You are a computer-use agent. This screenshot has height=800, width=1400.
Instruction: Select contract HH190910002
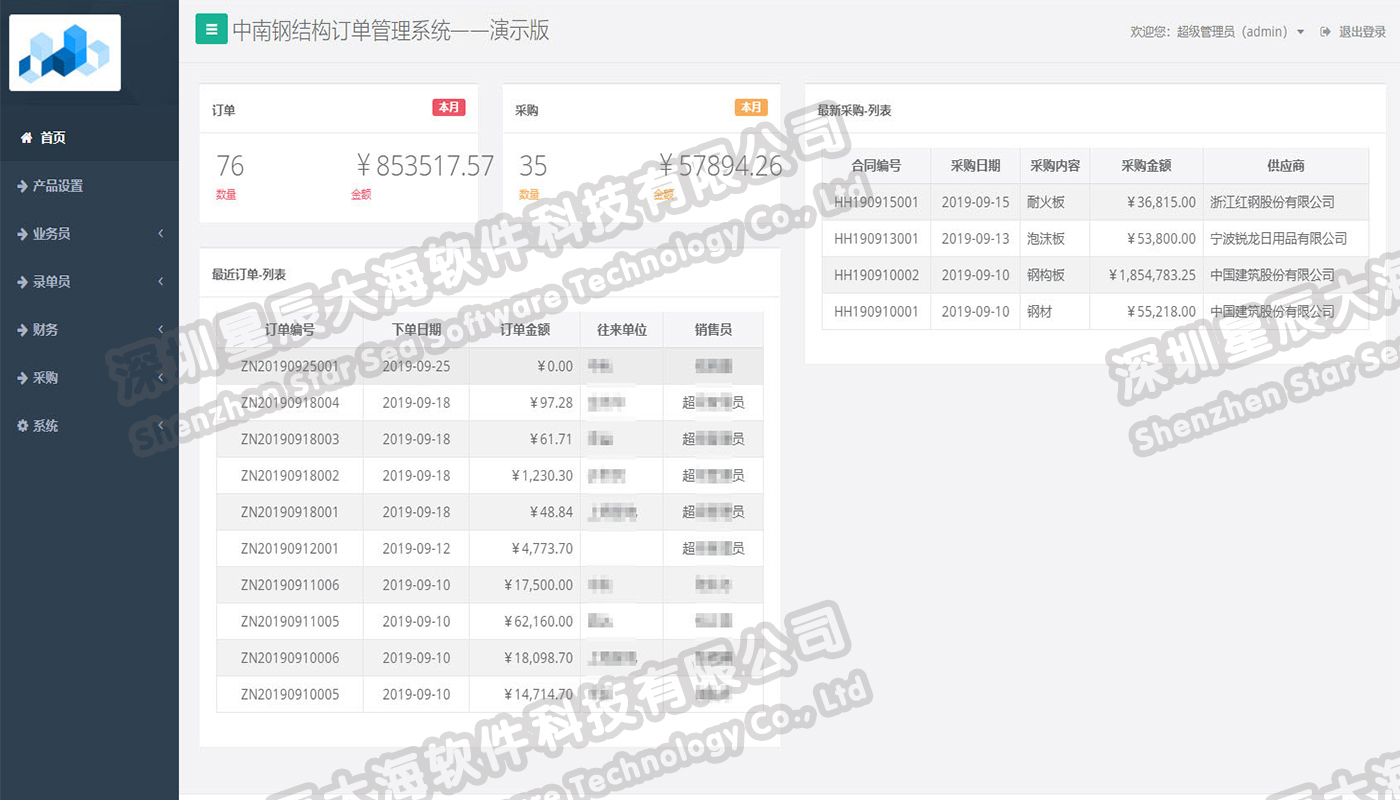(x=876, y=275)
